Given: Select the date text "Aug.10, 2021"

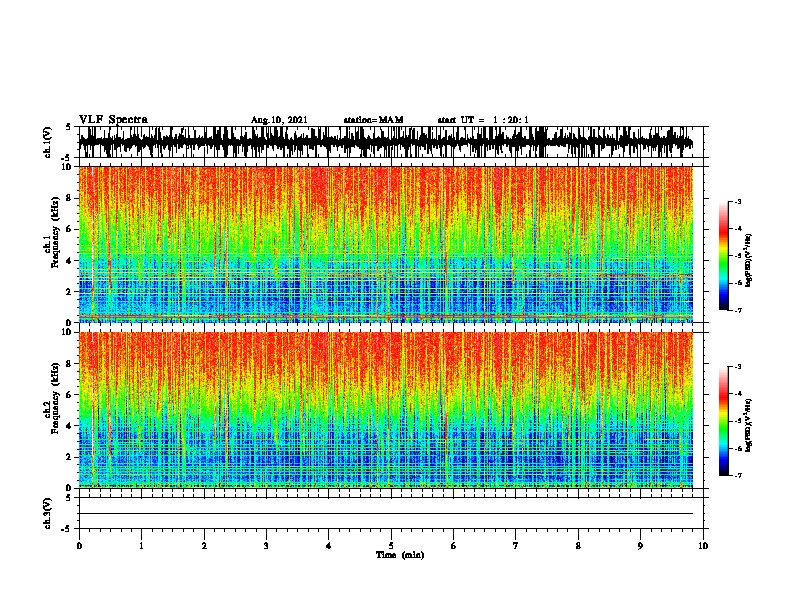Looking at the screenshot, I should coord(279,120).
